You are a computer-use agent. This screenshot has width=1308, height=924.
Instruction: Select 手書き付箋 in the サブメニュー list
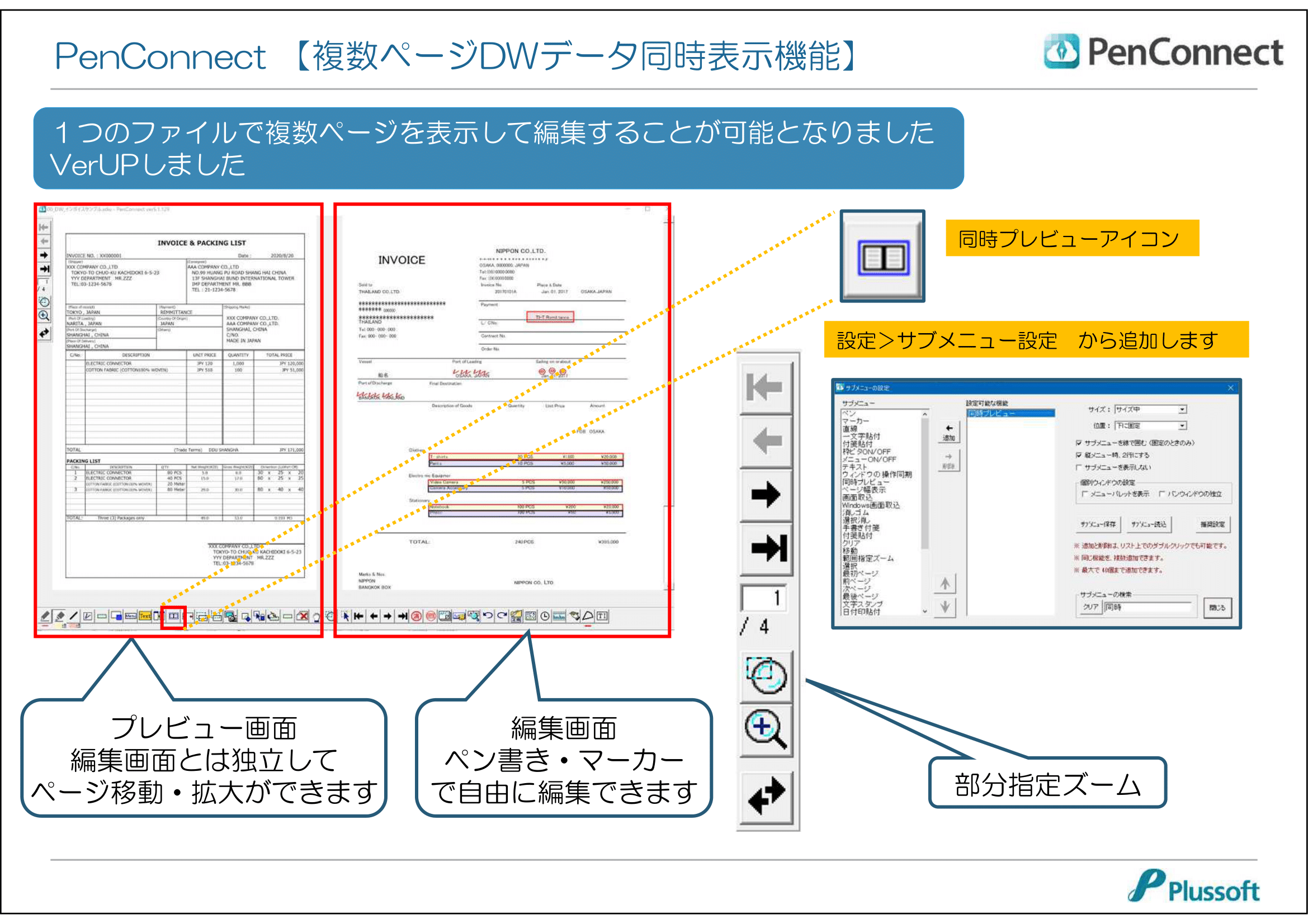(861, 528)
